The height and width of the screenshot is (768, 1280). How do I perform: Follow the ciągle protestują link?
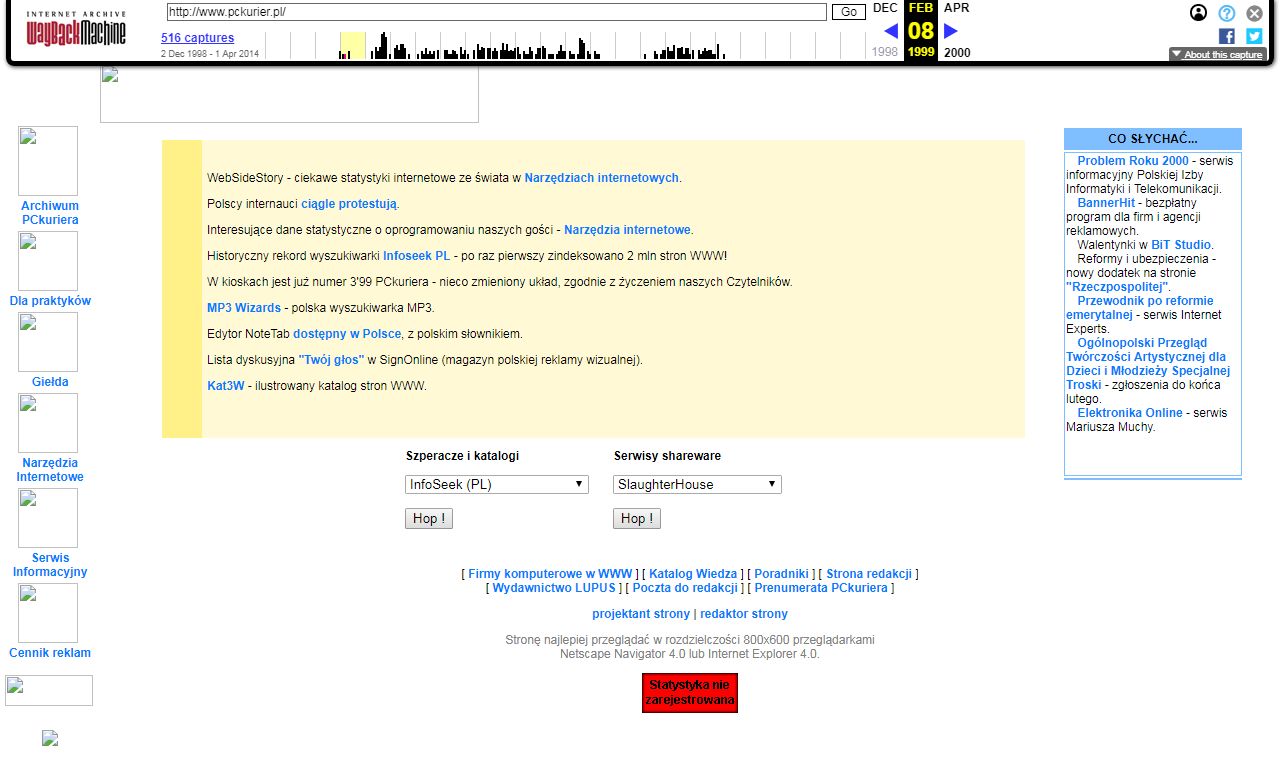coord(349,204)
